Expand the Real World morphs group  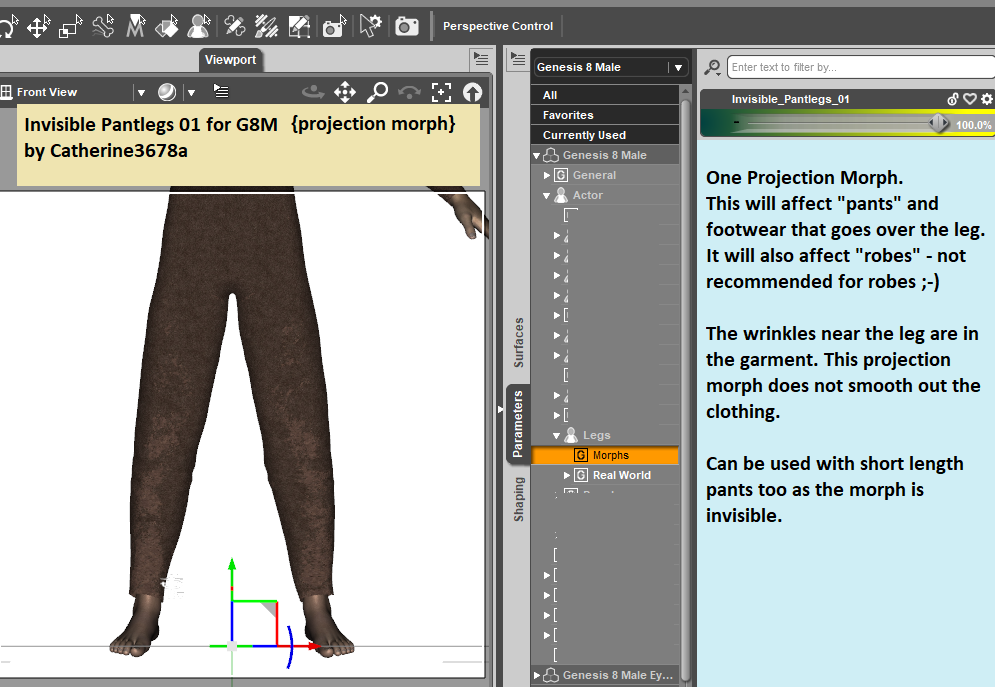pyautogui.click(x=567, y=474)
